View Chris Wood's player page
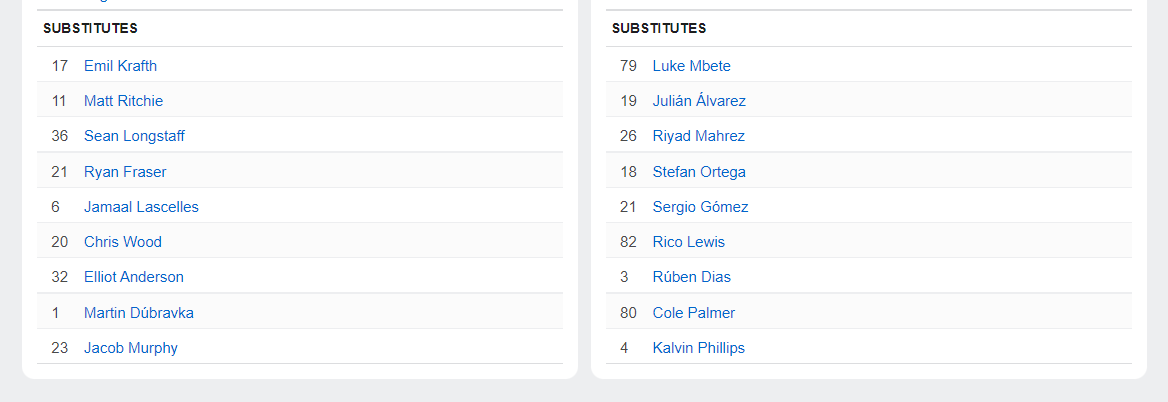Image resolution: width=1168 pixels, height=402 pixels. pyautogui.click(x=122, y=242)
